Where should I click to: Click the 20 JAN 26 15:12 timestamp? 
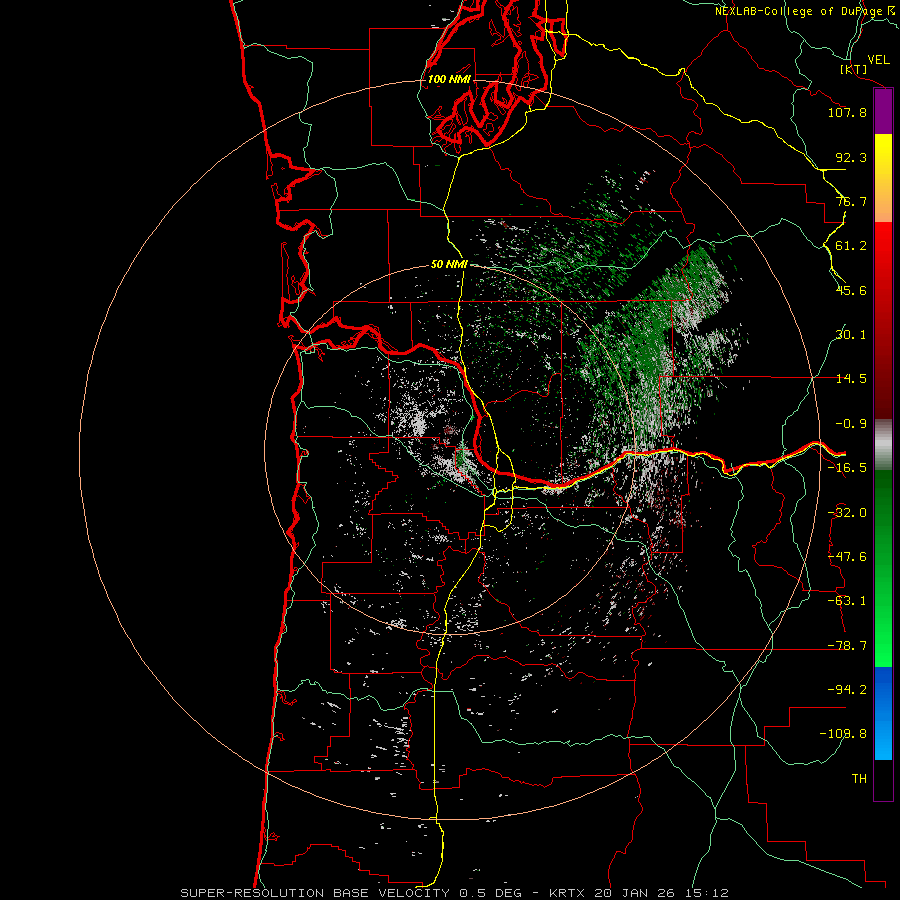pos(660,893)
